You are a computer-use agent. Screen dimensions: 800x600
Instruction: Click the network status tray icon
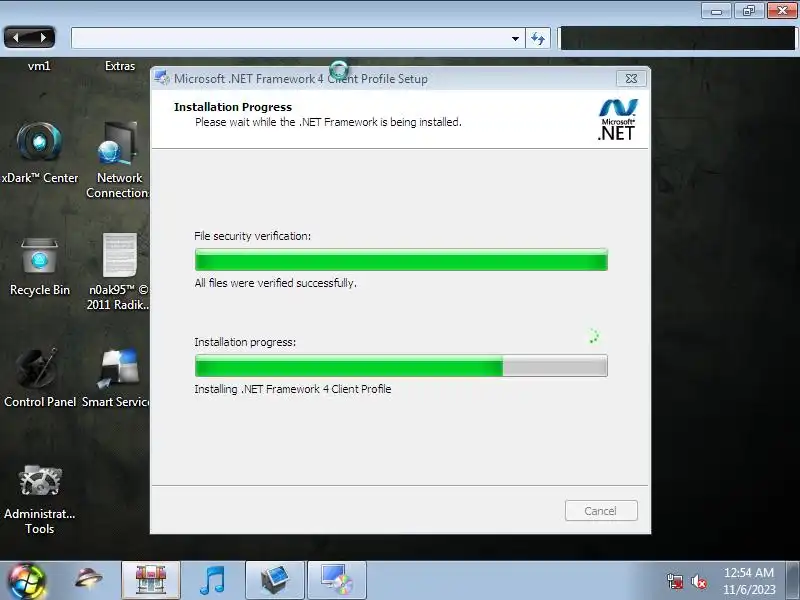(x=674, y=581)
